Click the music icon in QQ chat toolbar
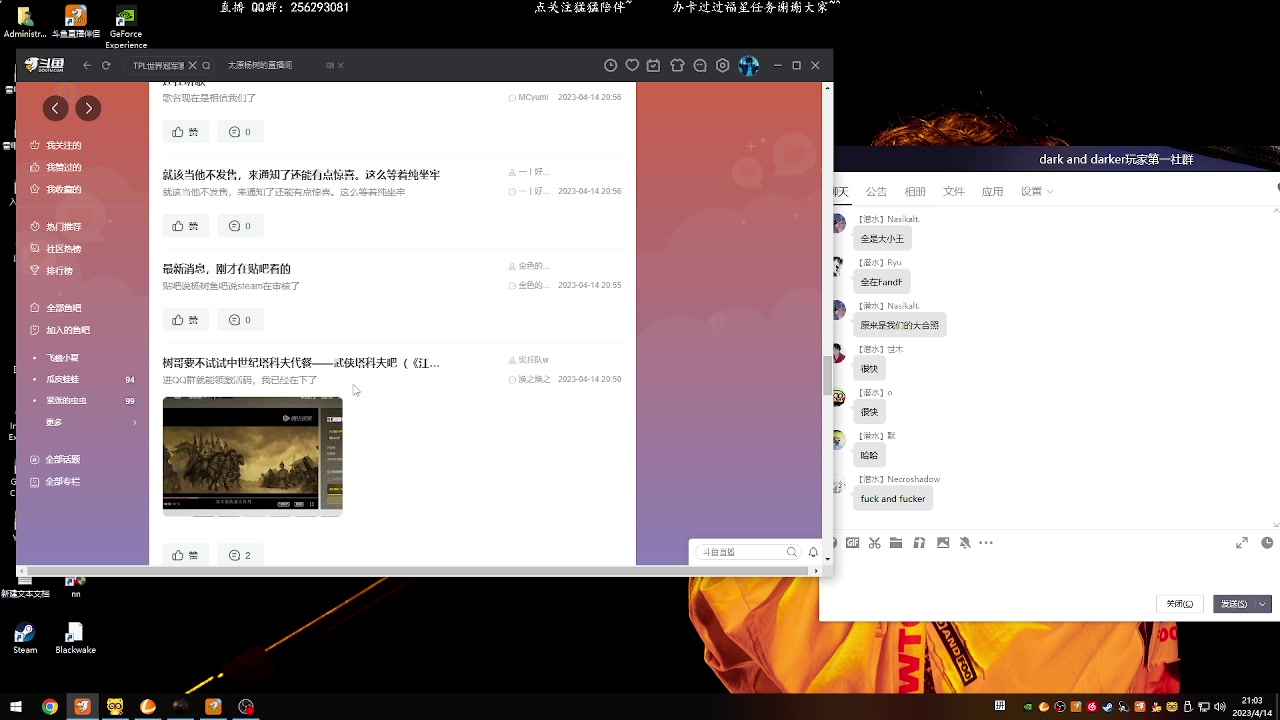 [919, 543]
